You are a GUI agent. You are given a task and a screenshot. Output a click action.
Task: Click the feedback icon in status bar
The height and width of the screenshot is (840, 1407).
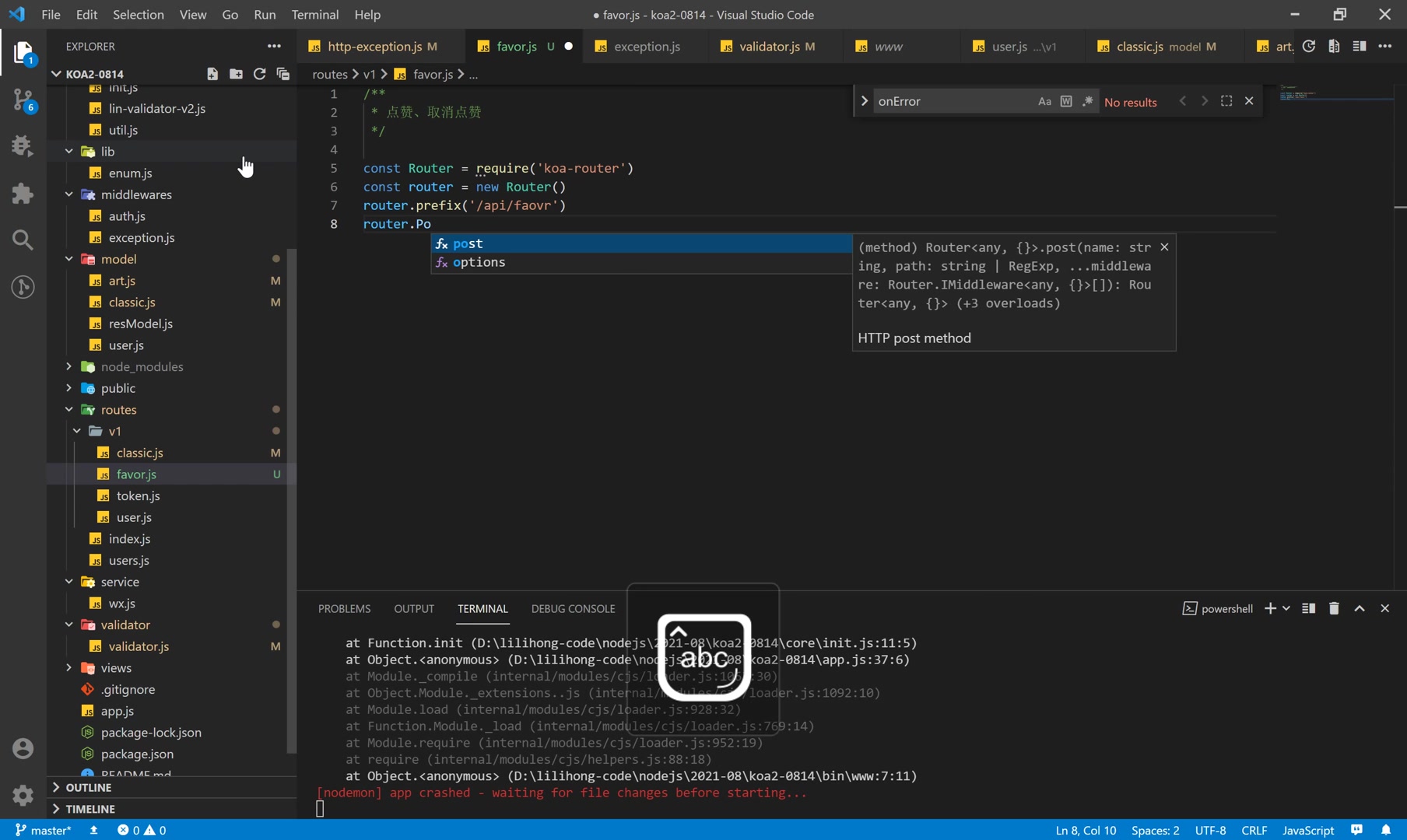coord(1357,830)
